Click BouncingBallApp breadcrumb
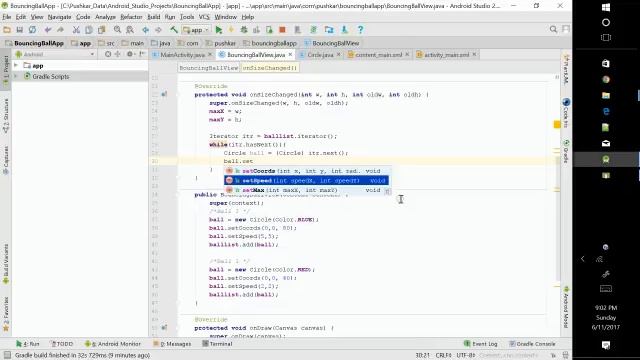 [35, 43]
